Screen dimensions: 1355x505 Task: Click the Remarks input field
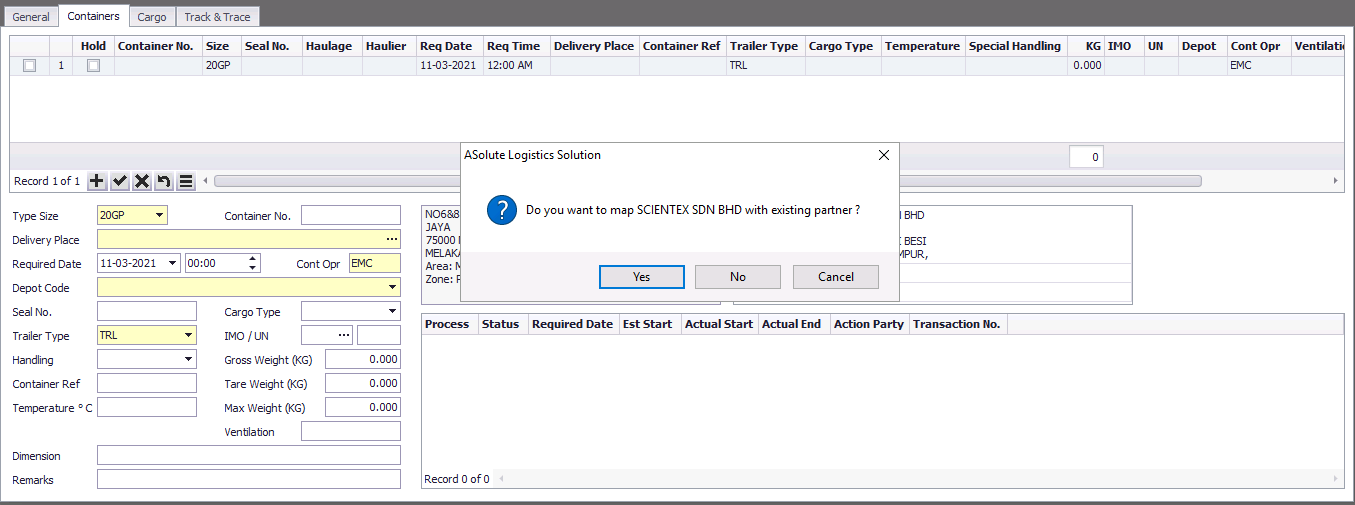[248, 479]
